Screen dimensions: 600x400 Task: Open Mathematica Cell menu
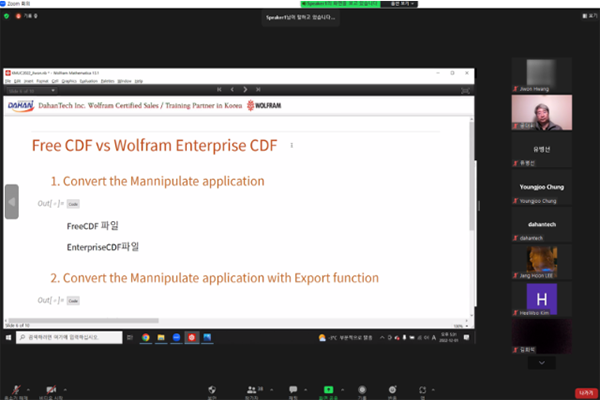[x=55, y=81]
